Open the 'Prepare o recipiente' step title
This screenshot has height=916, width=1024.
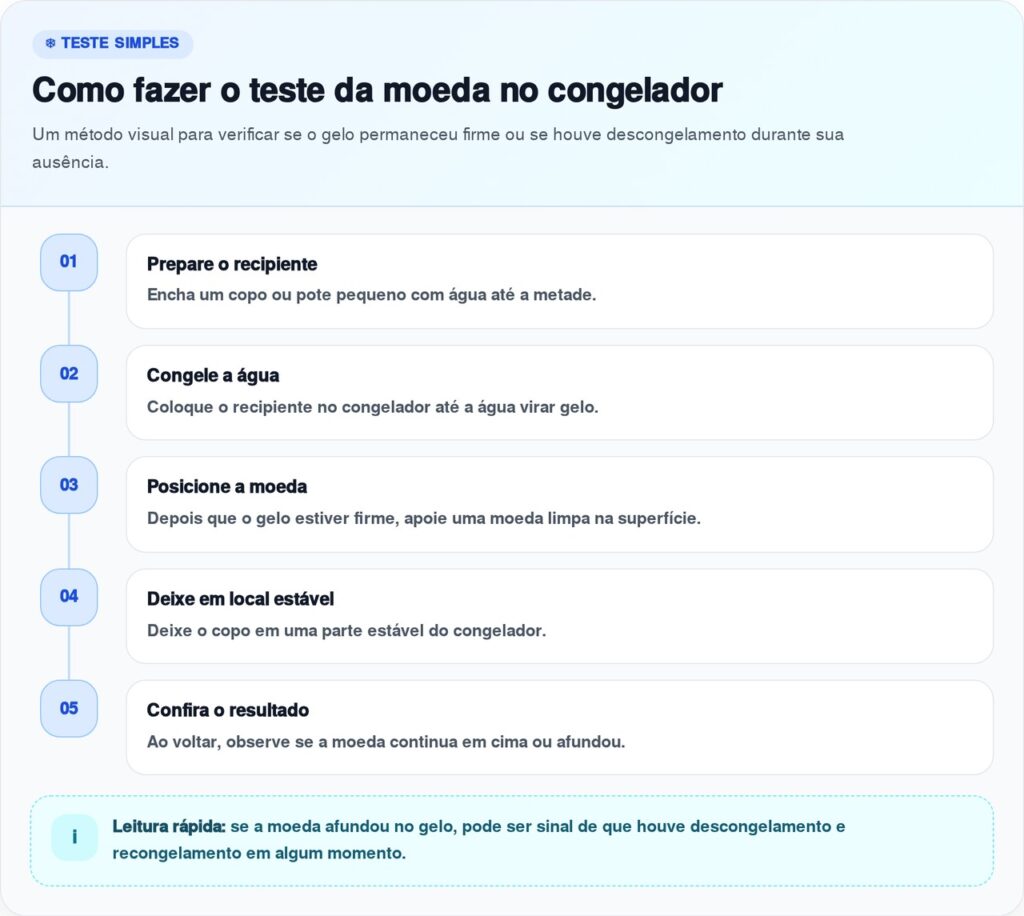point(231,264)
